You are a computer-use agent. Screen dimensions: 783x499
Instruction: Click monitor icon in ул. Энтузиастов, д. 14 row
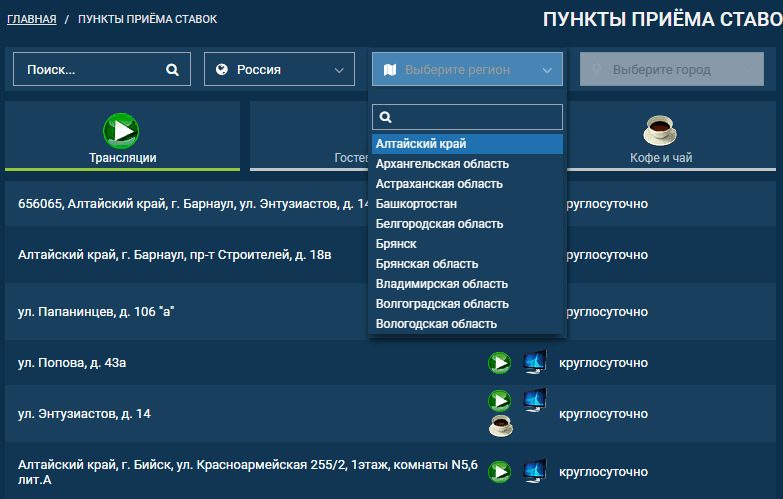[x=535, y=400]
